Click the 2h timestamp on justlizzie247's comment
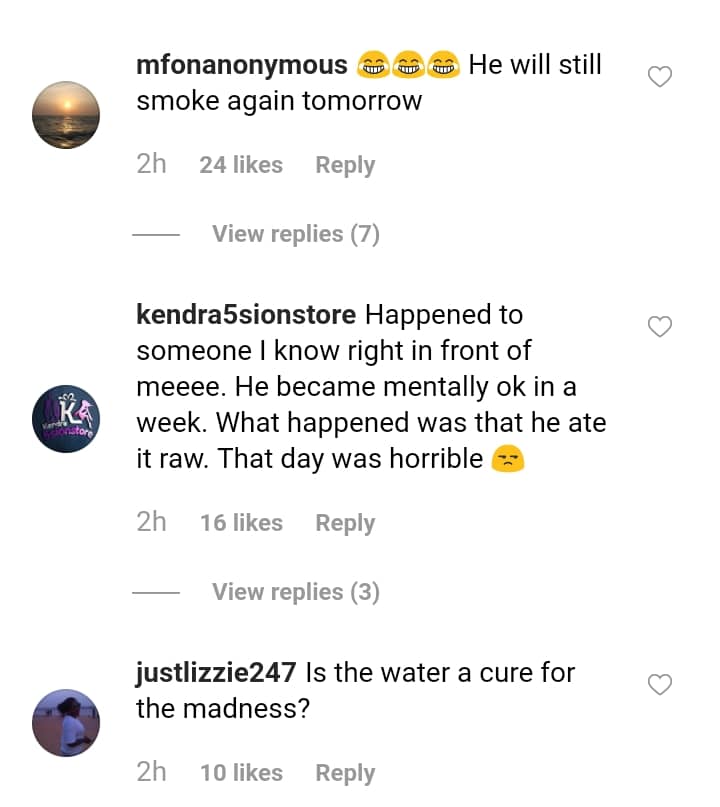Viewport: 720px width, 807px height. [x=151, y=773]
